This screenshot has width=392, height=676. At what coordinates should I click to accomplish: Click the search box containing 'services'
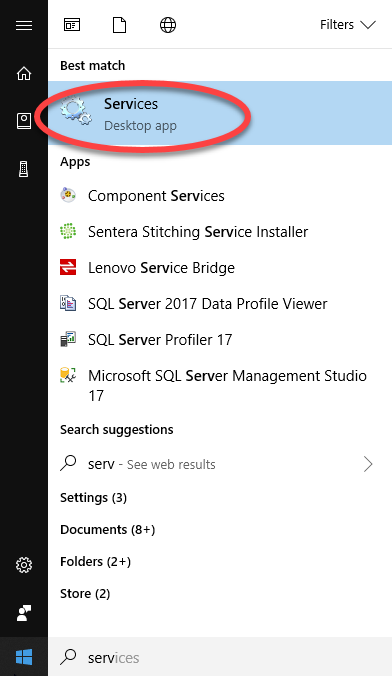click(x=220, y=657)
